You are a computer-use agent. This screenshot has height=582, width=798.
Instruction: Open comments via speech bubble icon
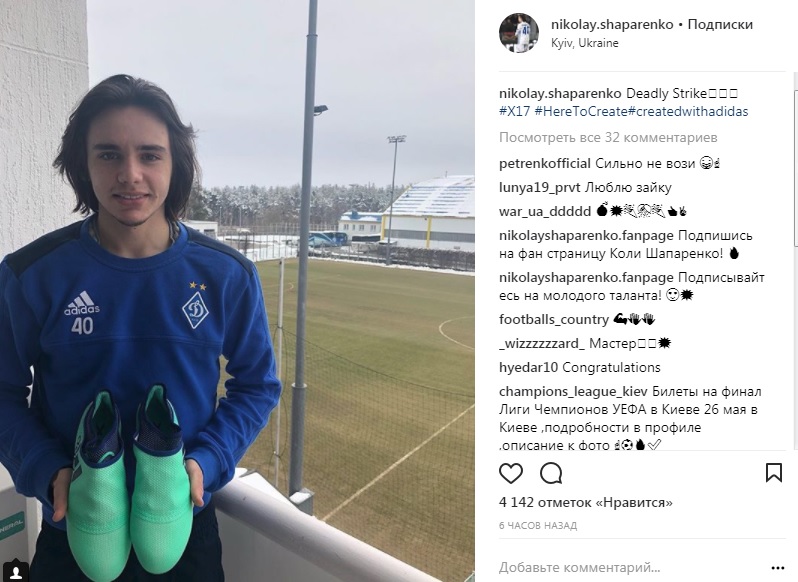[551, 474]
